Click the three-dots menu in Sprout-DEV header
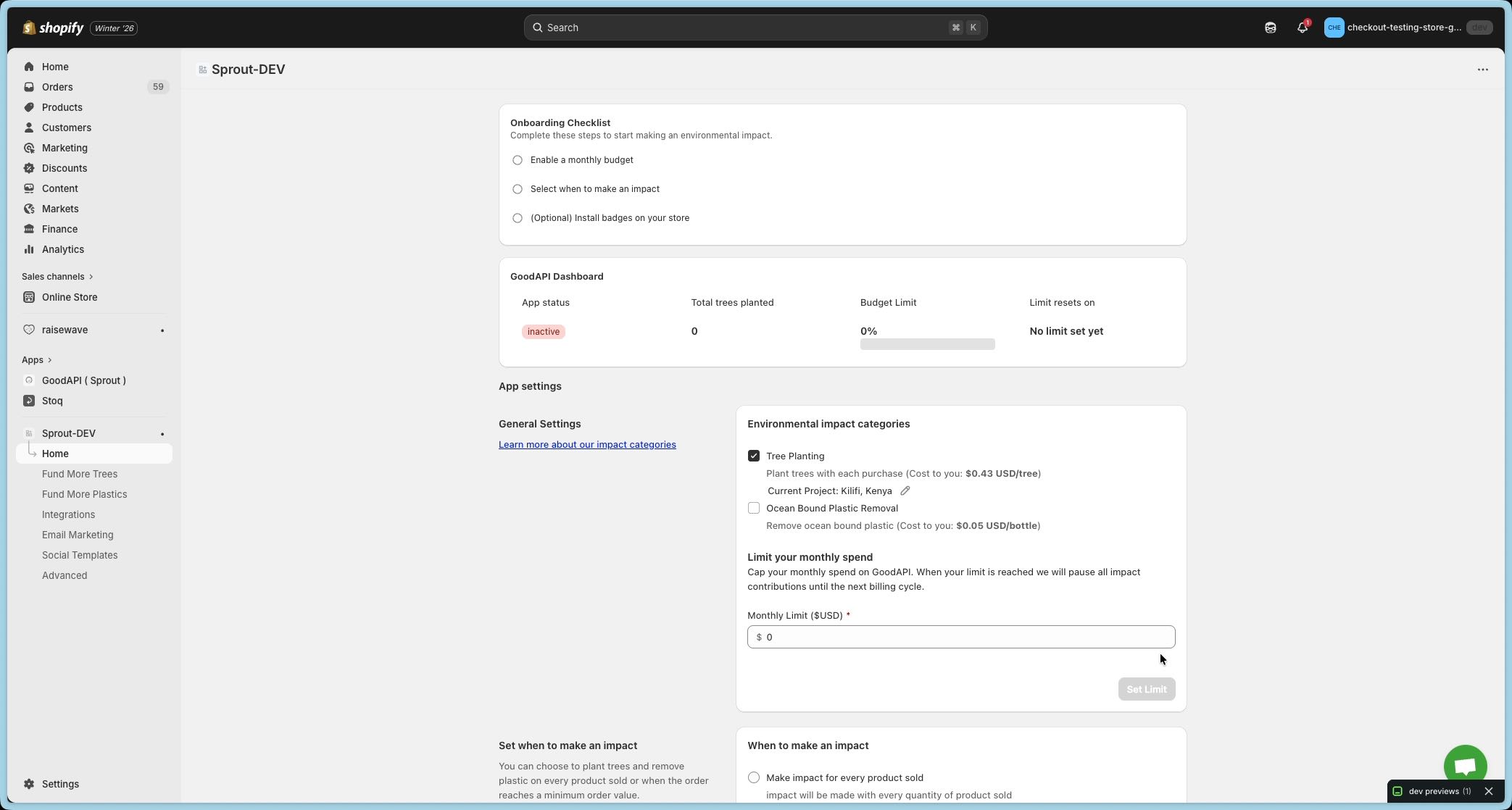The image size is (1512, 810). (x=1482, y=70)
